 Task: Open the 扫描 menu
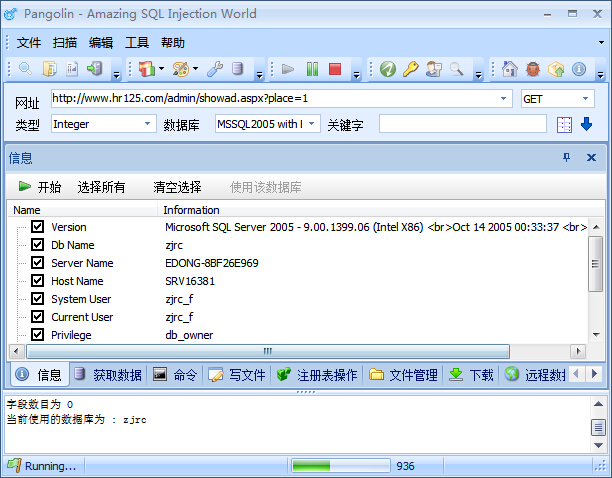pos(65,42)
